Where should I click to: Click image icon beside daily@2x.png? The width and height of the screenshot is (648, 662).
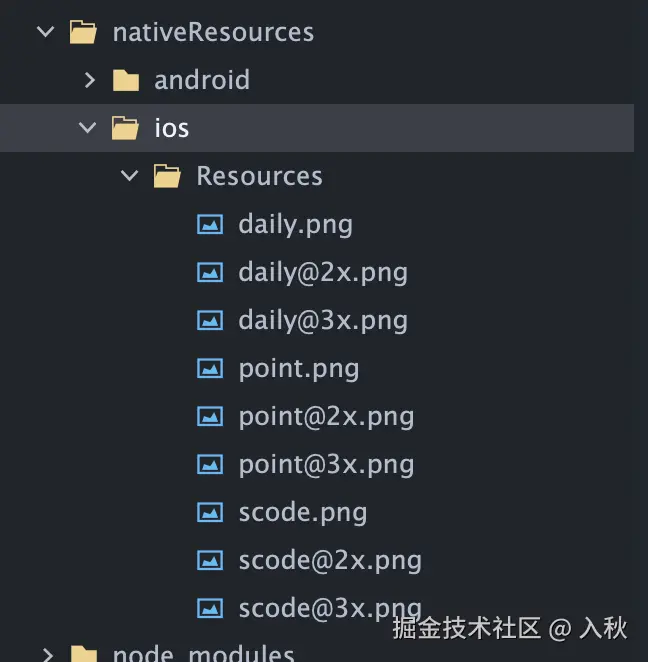(x=209, y=272)
